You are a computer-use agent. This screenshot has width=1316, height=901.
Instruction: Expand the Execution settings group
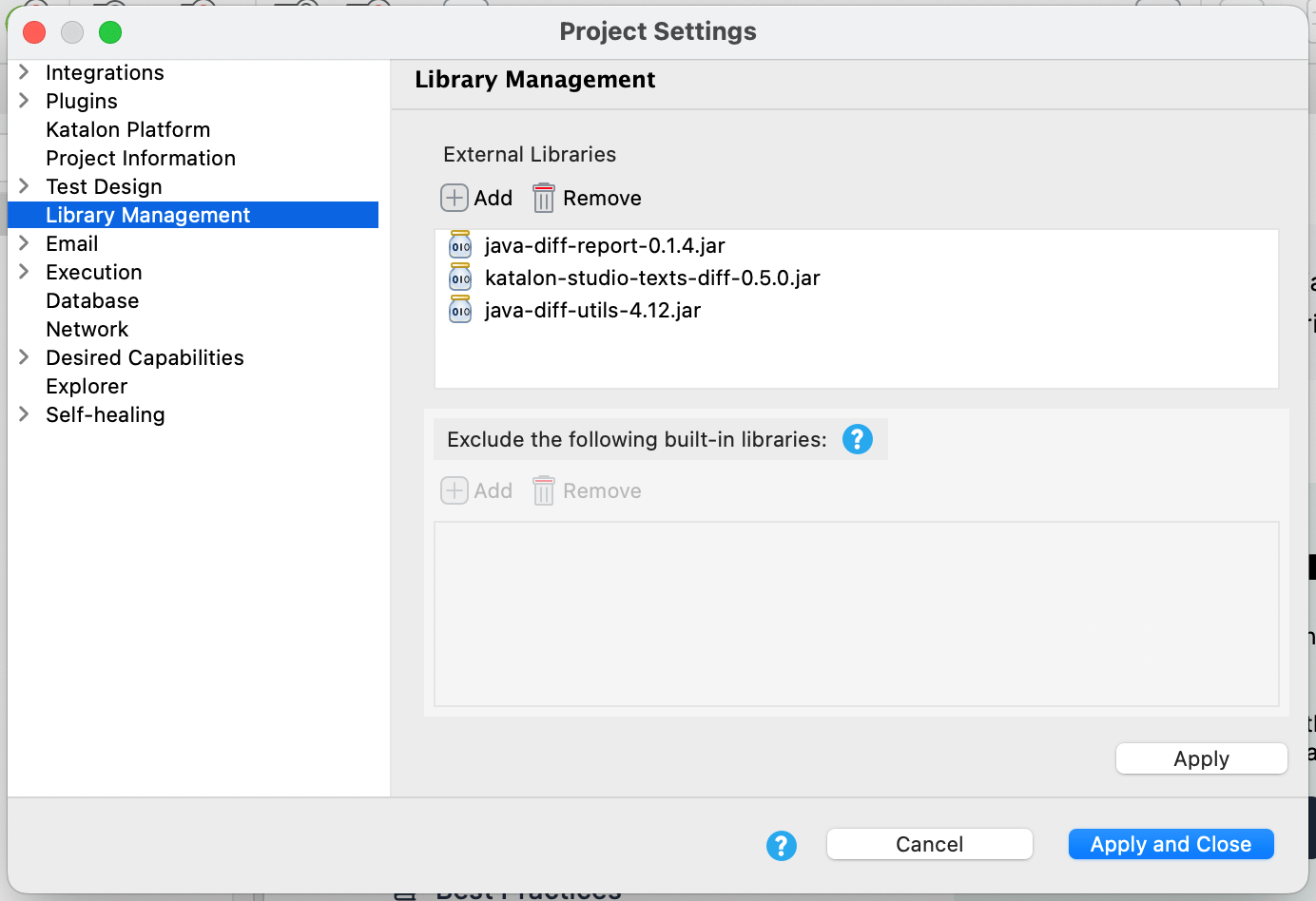click(x=24, y=272)
